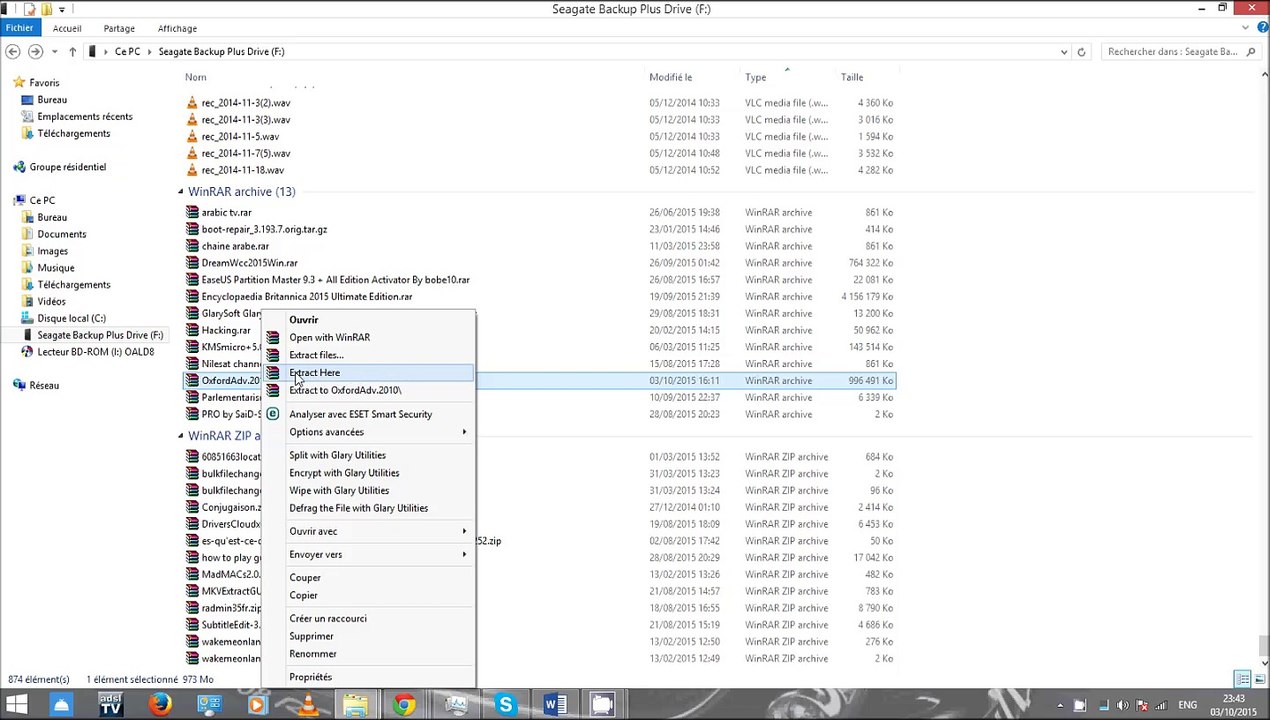The width and height of the screenshot is (1270, 720).
Task: Choose Propriétés in the context menu
Action: (369, 677)
